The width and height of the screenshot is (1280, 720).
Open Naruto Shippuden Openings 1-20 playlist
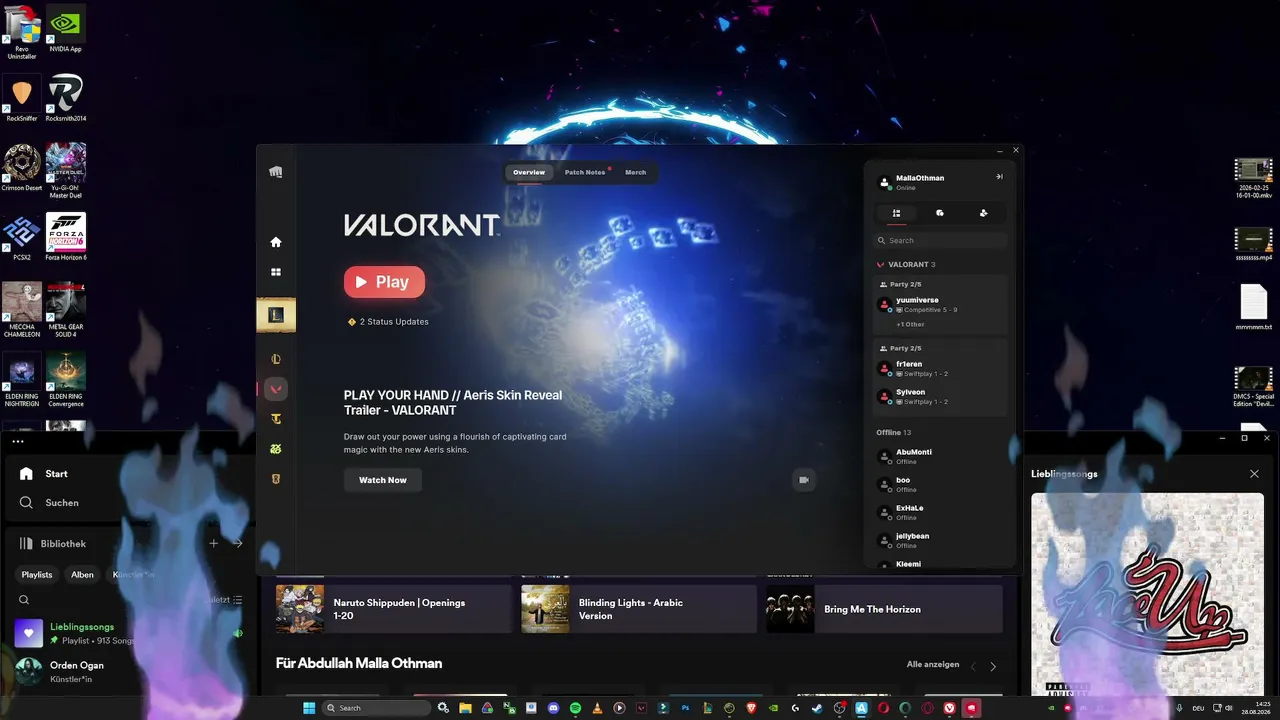coord(394,609)
